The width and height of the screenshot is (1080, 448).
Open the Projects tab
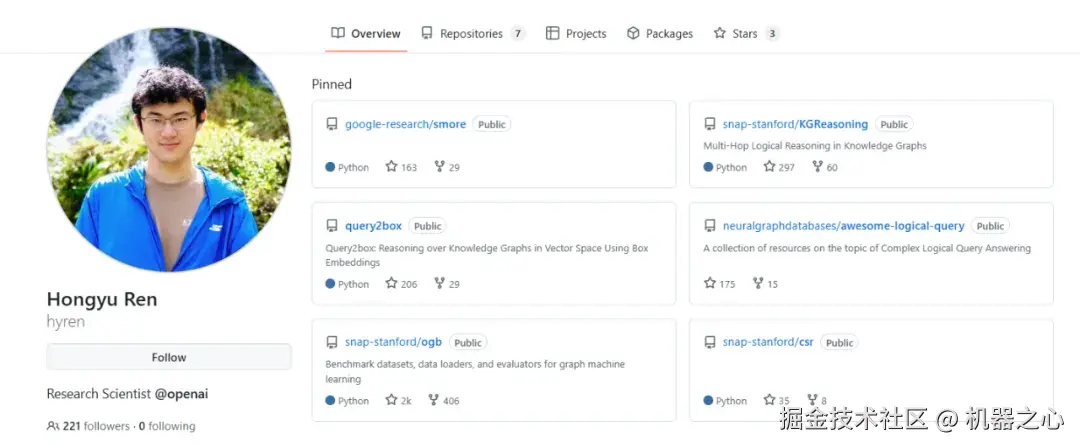tap(576, 33)
